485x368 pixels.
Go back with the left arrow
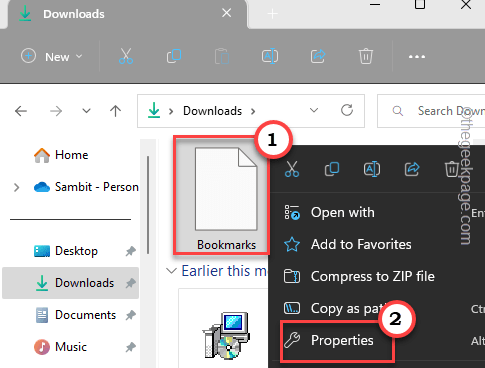click(21, 111)
